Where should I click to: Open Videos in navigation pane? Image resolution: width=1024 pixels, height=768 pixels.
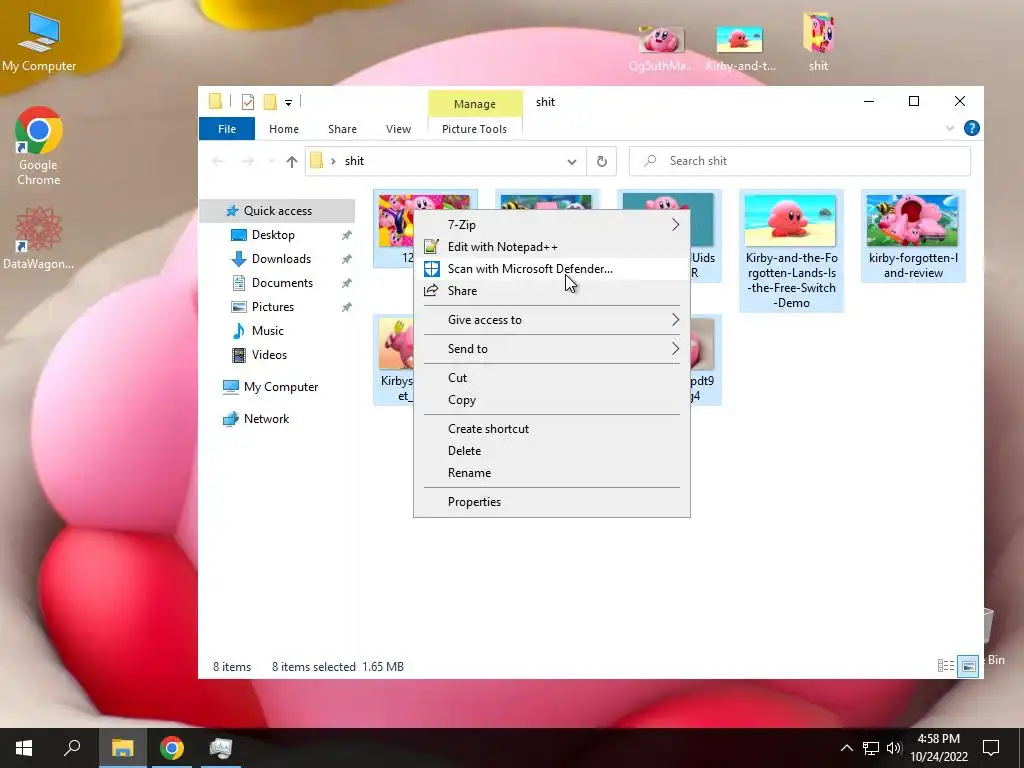point(269,355)
